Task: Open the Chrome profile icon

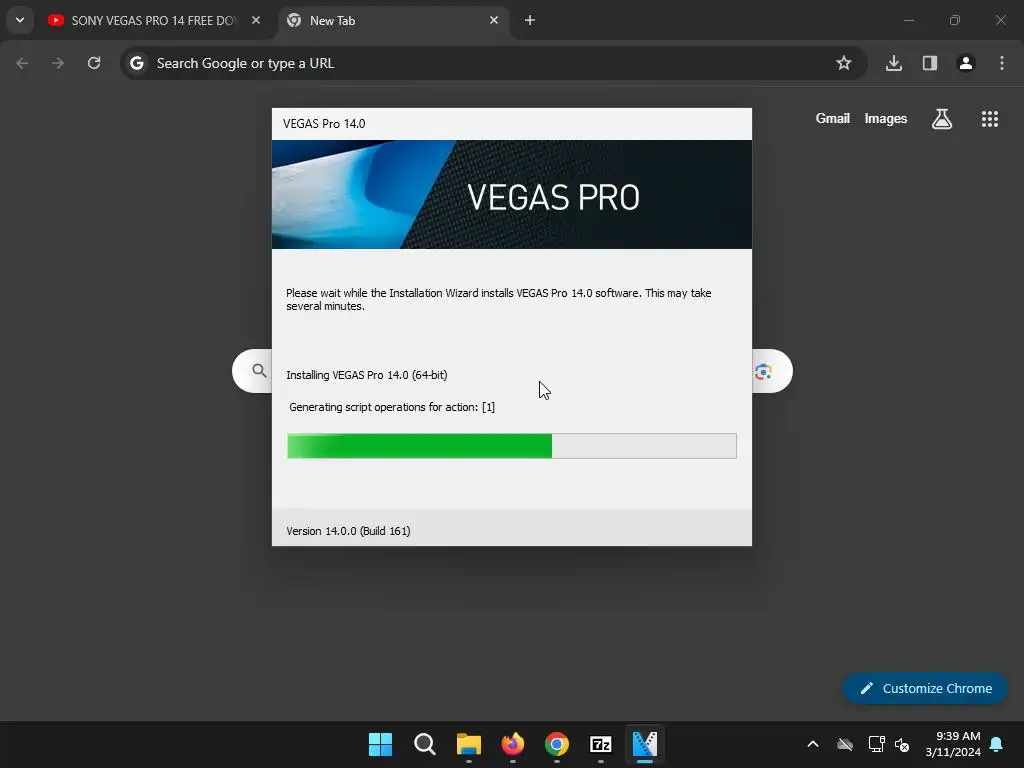Action: pyautogui.click(x=966, y=63)
